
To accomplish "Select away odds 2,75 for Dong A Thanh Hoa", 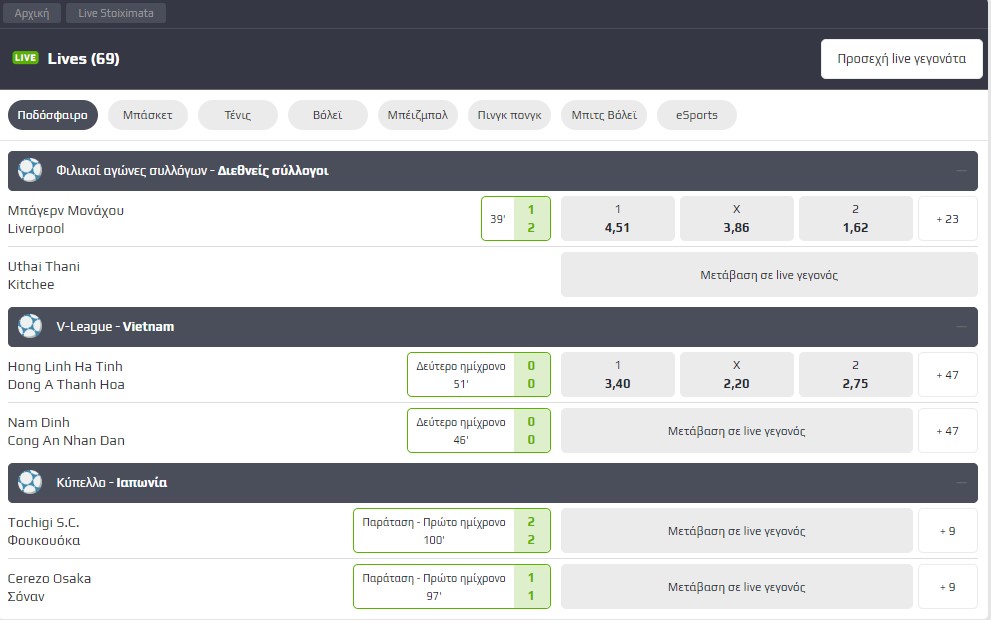I will point(856,375).
